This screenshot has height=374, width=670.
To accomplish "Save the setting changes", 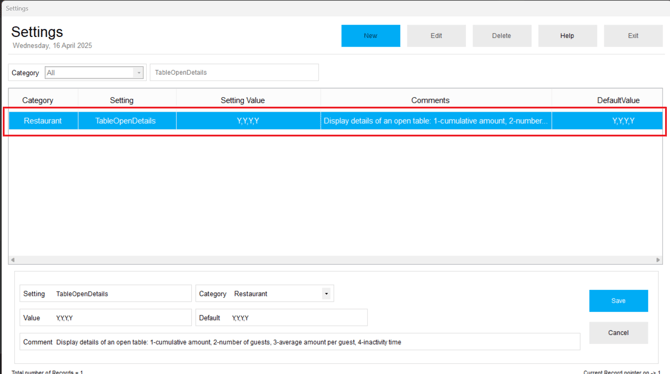I will click(x=618, y=301).
